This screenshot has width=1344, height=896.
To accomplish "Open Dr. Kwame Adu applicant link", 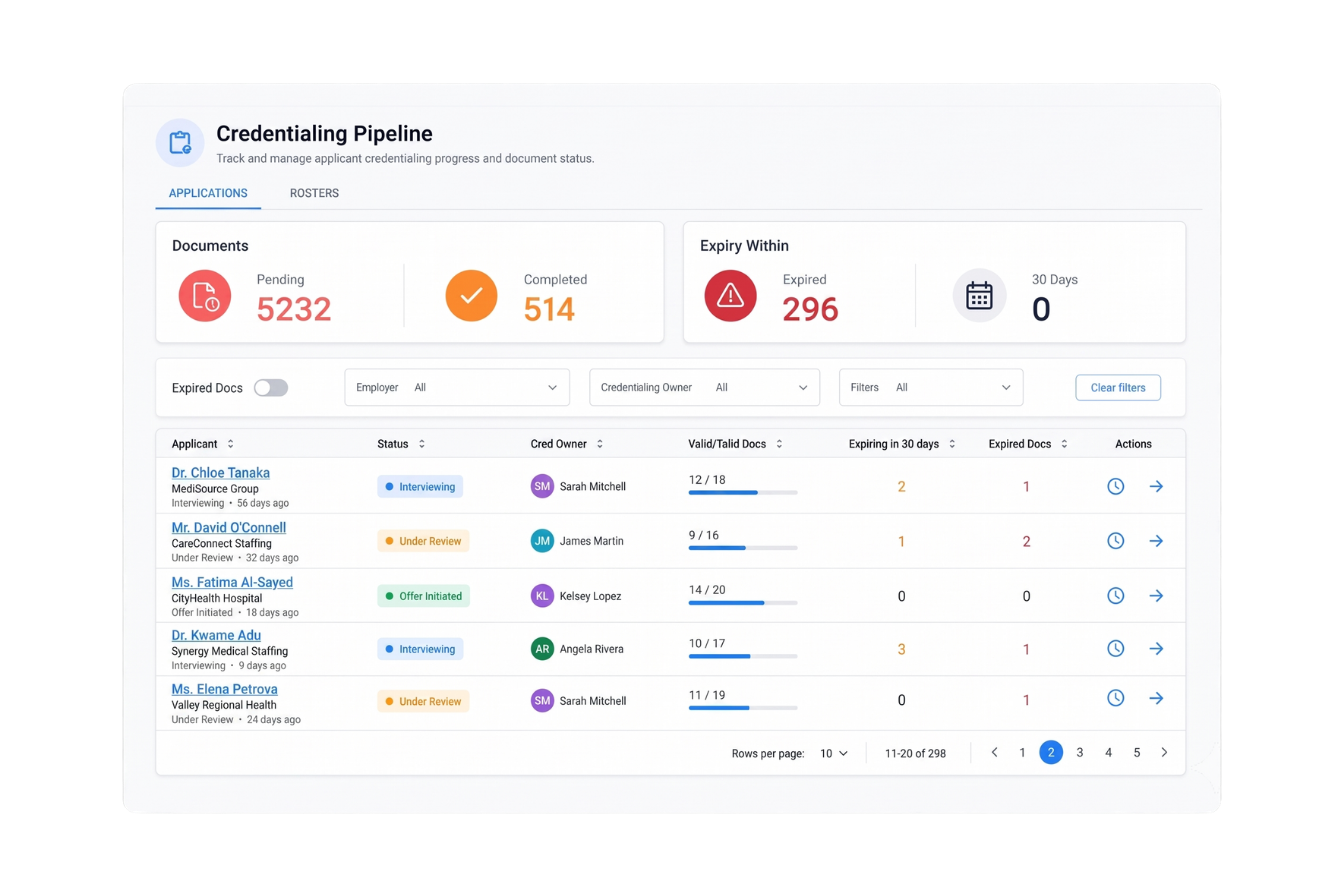I will click(x=216, y=635).
